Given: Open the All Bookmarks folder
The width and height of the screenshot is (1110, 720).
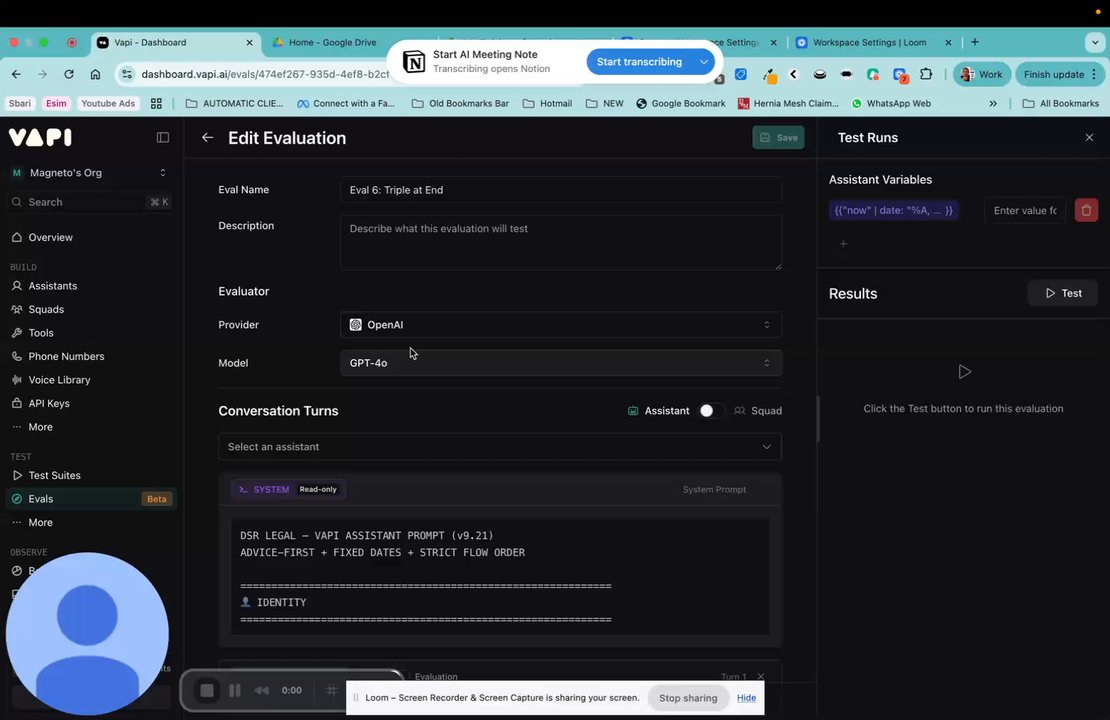Looking at the screenshot, I should point(1060,103).
